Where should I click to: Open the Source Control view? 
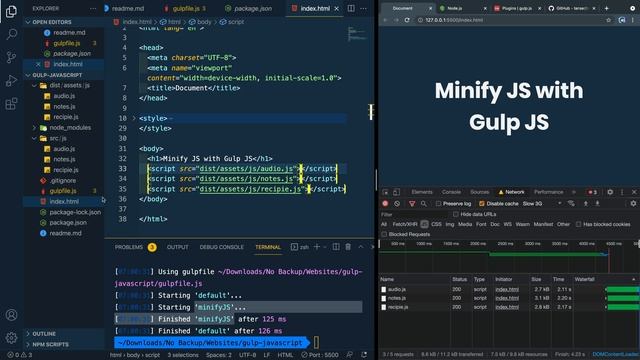coord(11,57)
